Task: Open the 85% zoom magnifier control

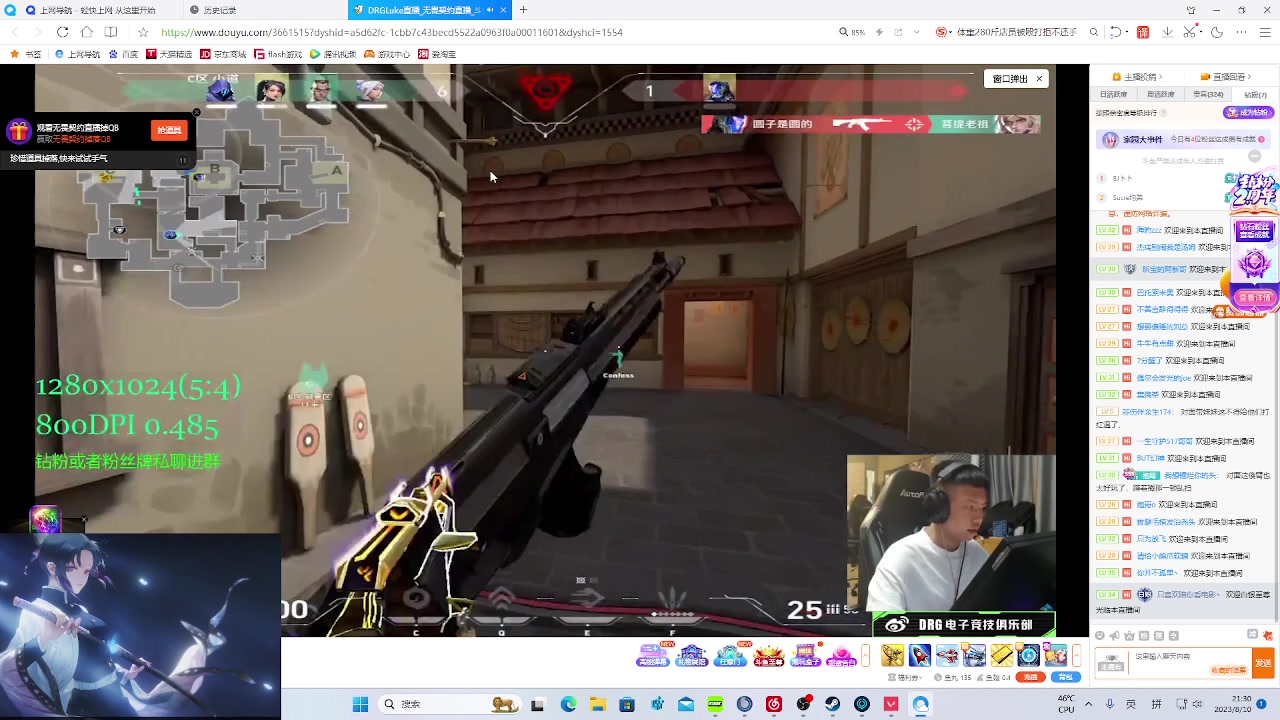Action: [x=852, y=32]
